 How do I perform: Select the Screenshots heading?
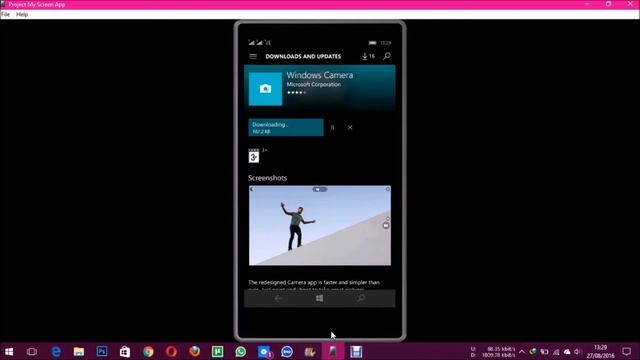[x=267, y=178]
